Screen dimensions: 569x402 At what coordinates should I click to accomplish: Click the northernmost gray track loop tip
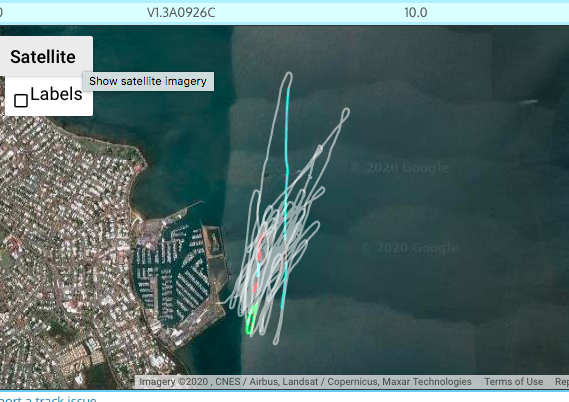(288, 75)
